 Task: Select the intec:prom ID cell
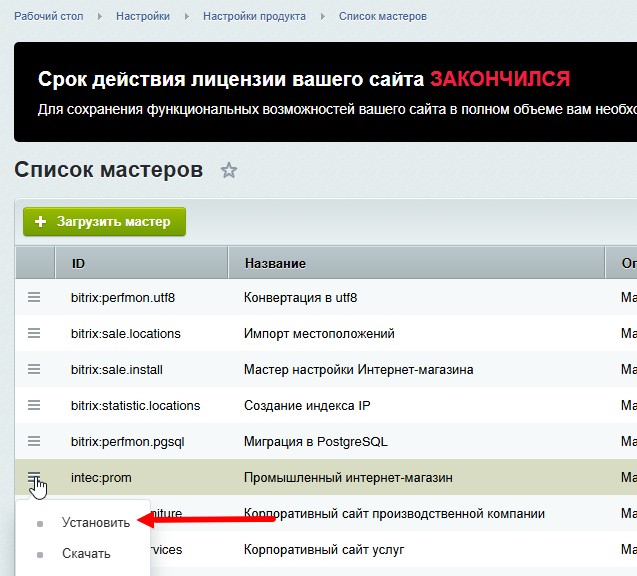[x=101, y=478]
